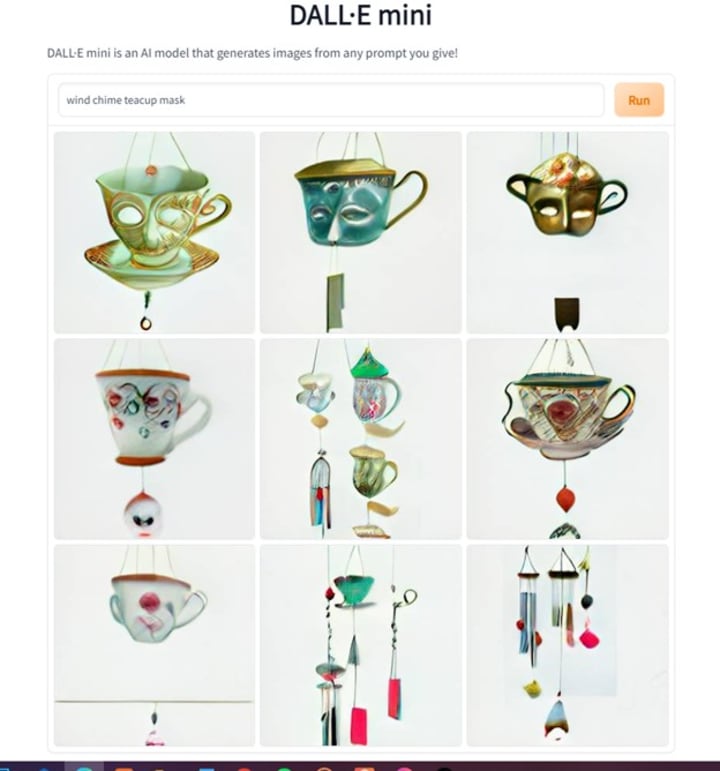This screenshot has width=720, height=771.
Task: View the multi-strand hanging teacups chime image
Action: (x=361, y=439)
